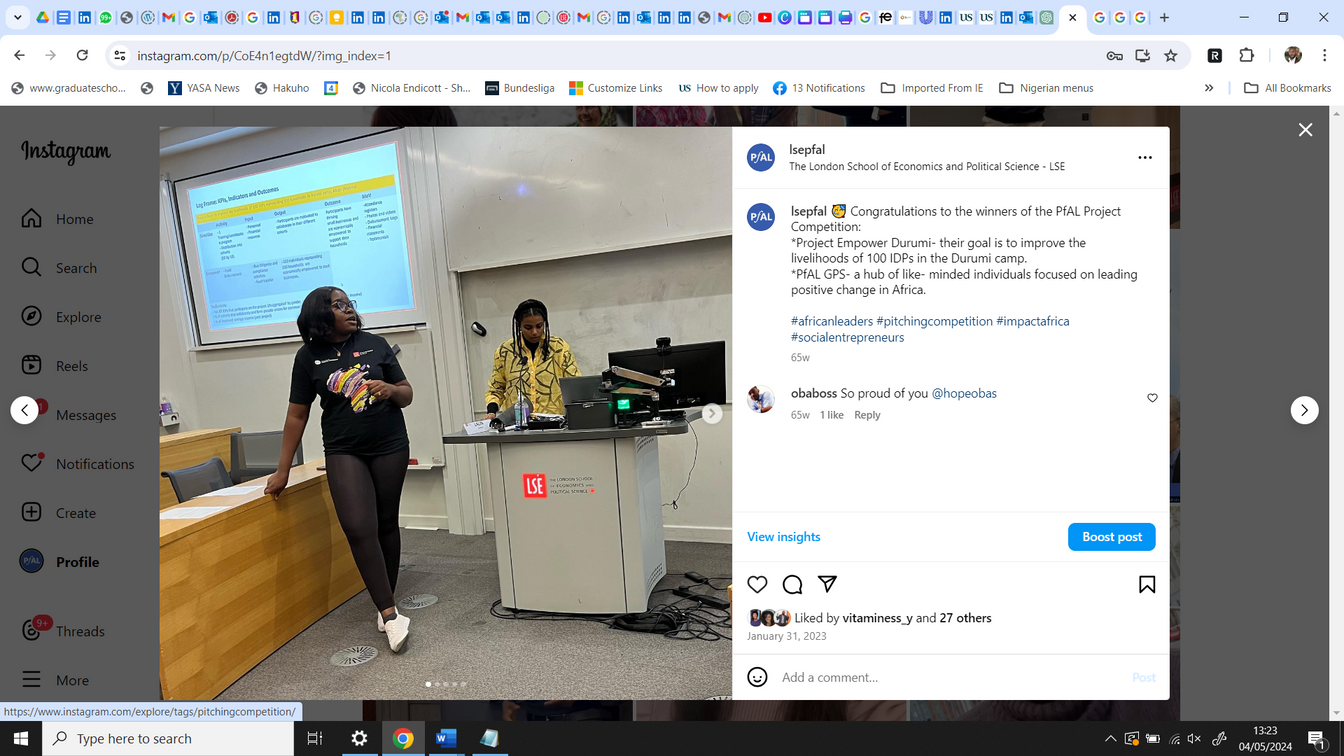Expand the More menu in sidebar
1344x756 pixels.
pos(72,680)
